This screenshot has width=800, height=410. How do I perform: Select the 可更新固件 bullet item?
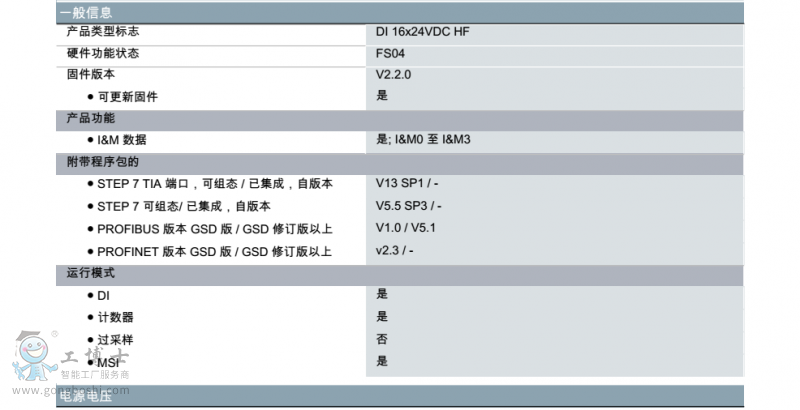point(127,97)
